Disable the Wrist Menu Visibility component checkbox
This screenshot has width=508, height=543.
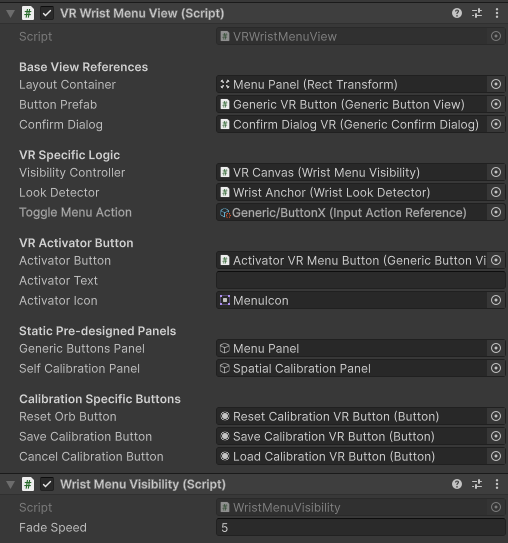(47, 484)
